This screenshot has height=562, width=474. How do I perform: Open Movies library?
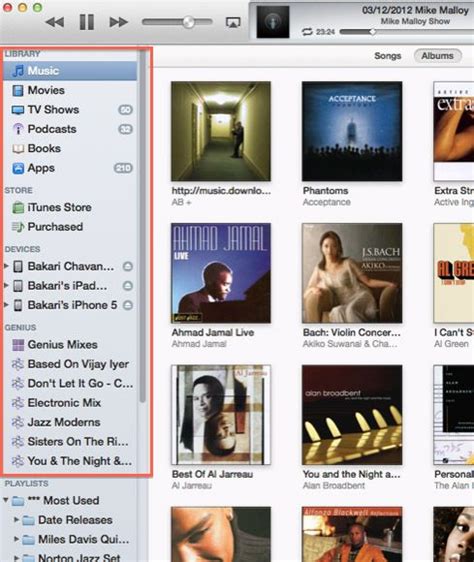pyautogui.click(x=70, y=90)
